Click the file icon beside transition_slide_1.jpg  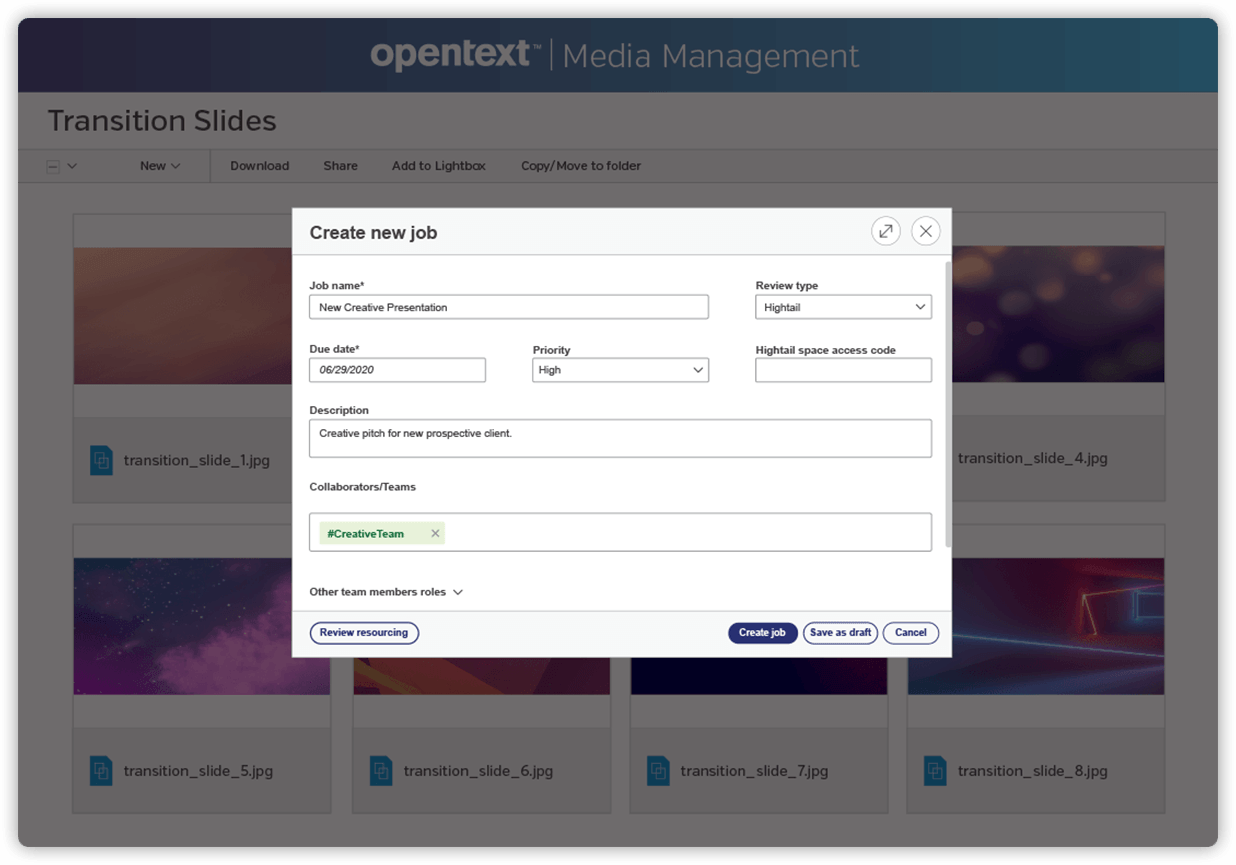click(x=103, y=460)
